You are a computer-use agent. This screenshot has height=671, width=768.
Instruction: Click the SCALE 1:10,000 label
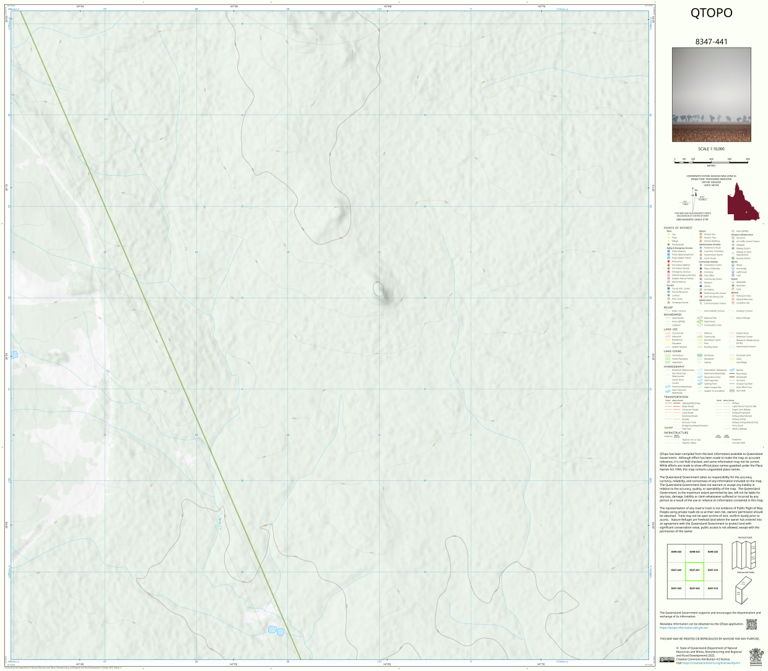[711, 149]
